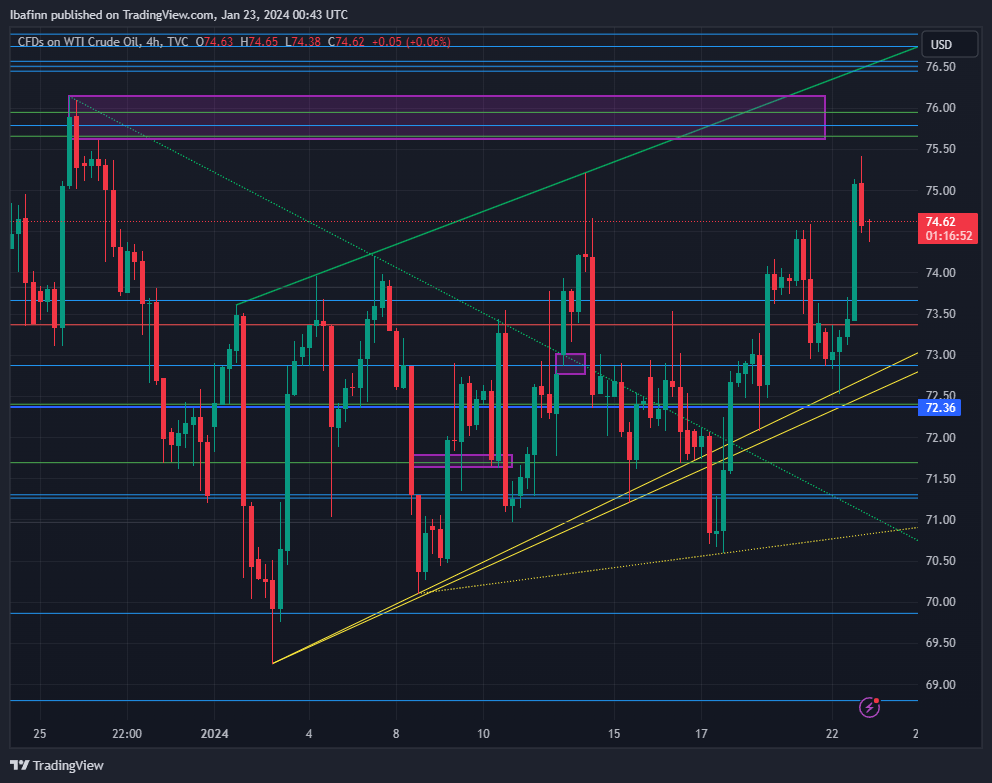Click the 15 date label on time axis
992x783 pixels.
pyautogui.click(x=615, y=733)
